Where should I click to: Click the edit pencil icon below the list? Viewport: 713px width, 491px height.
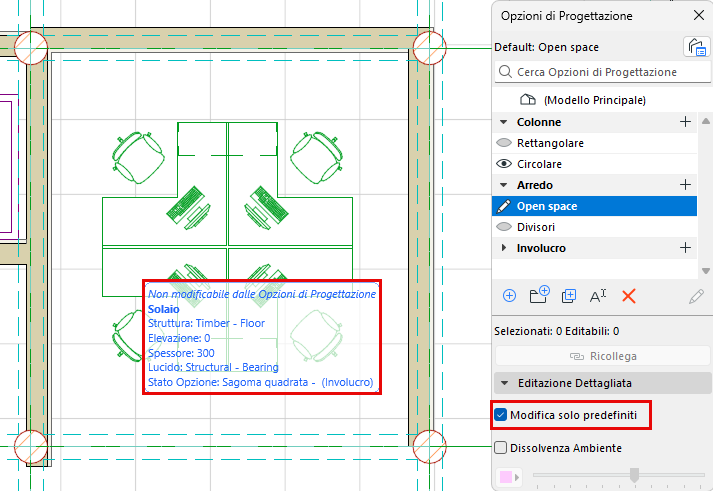[x=696, y=296]
